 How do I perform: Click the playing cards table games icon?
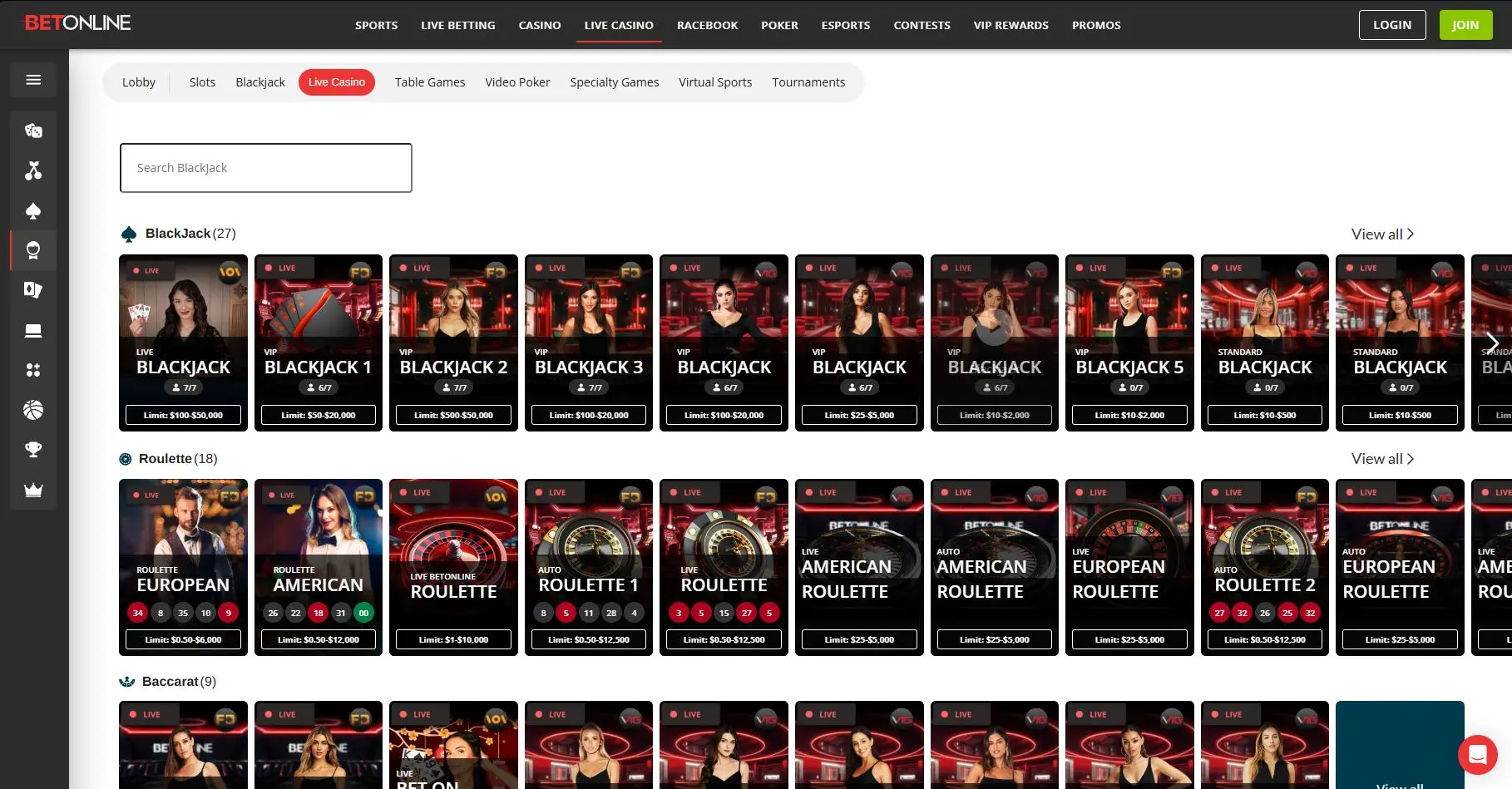33,290
